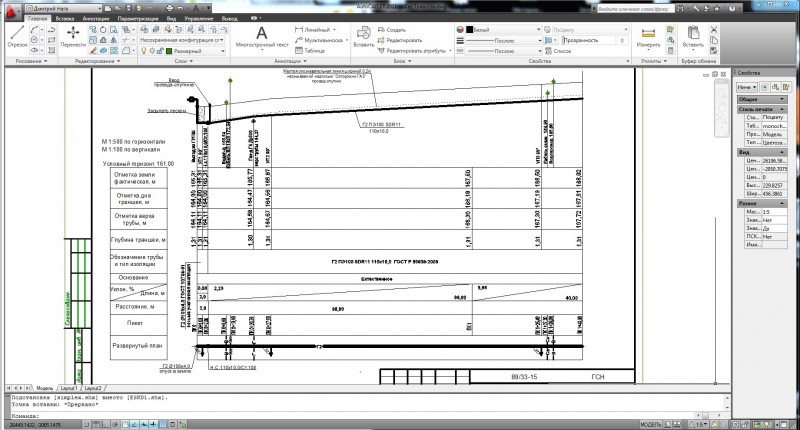Toggle layer freeze sun icon

pyautogui.click(x=152, y=51)
